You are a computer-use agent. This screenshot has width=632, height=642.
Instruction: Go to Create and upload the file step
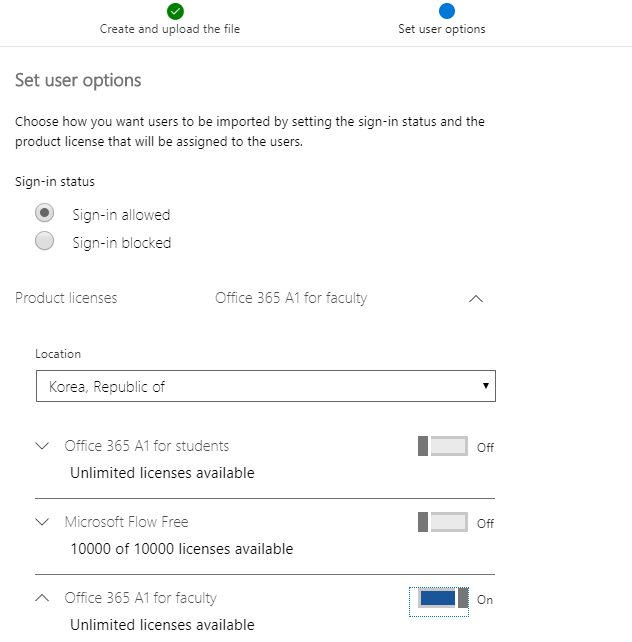[170, 29]
